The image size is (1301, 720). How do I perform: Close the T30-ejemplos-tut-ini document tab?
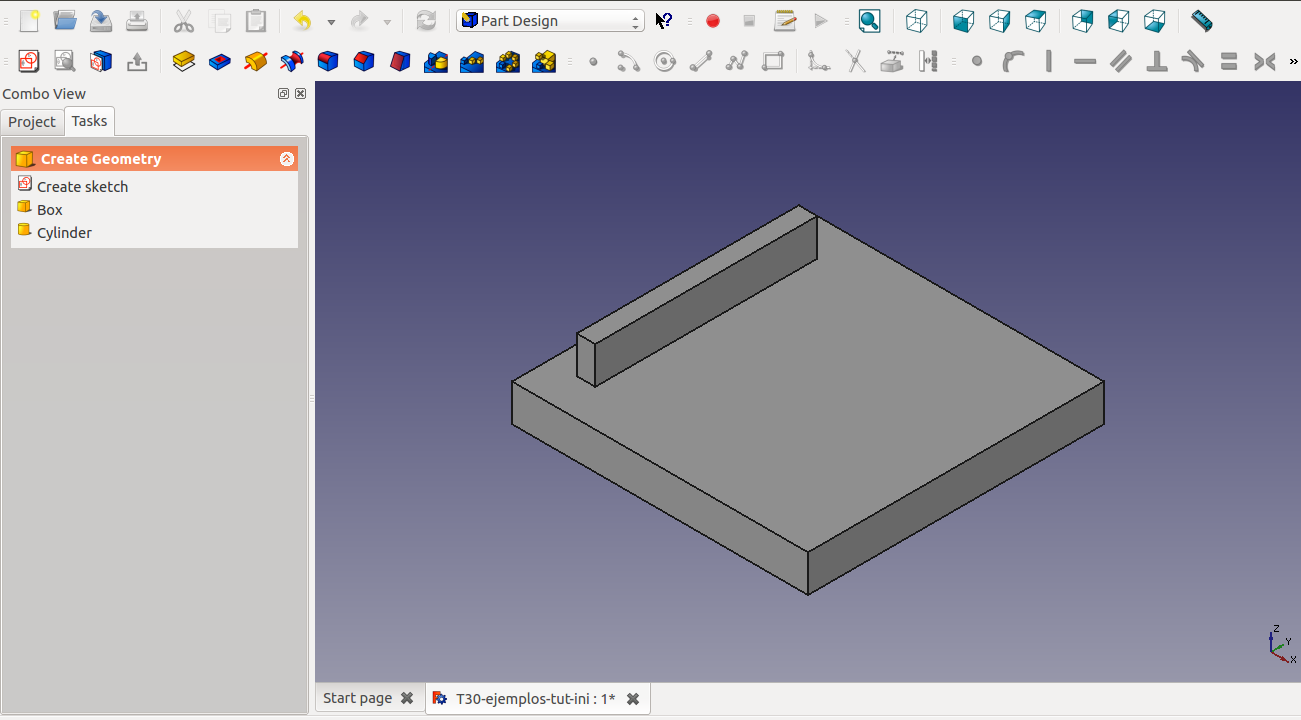pos(633,699)
